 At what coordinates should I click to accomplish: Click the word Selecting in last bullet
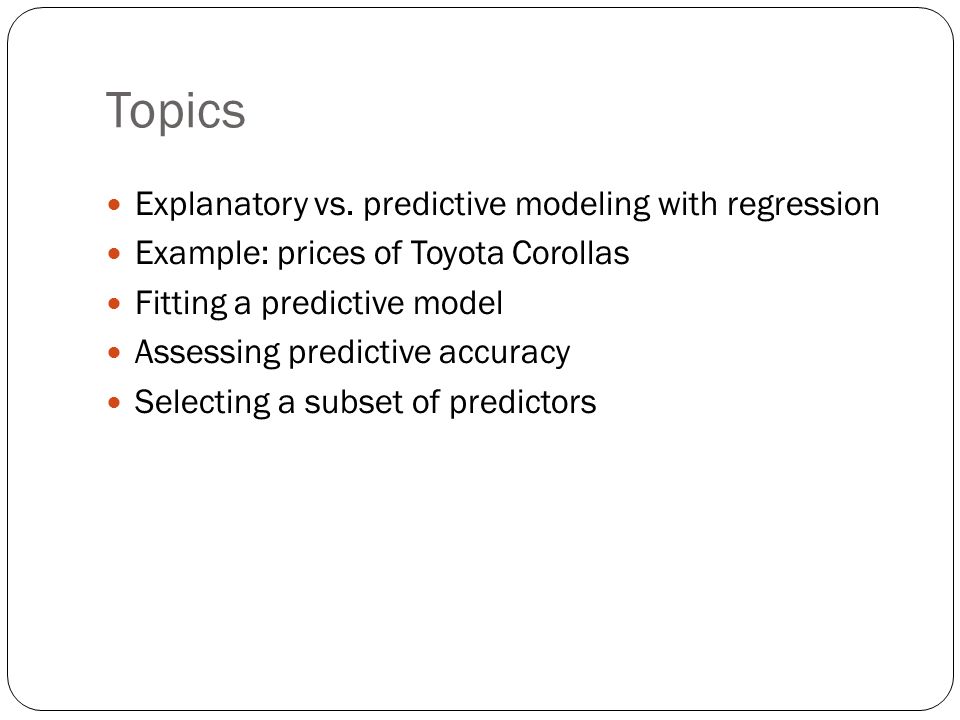[203, 403]
